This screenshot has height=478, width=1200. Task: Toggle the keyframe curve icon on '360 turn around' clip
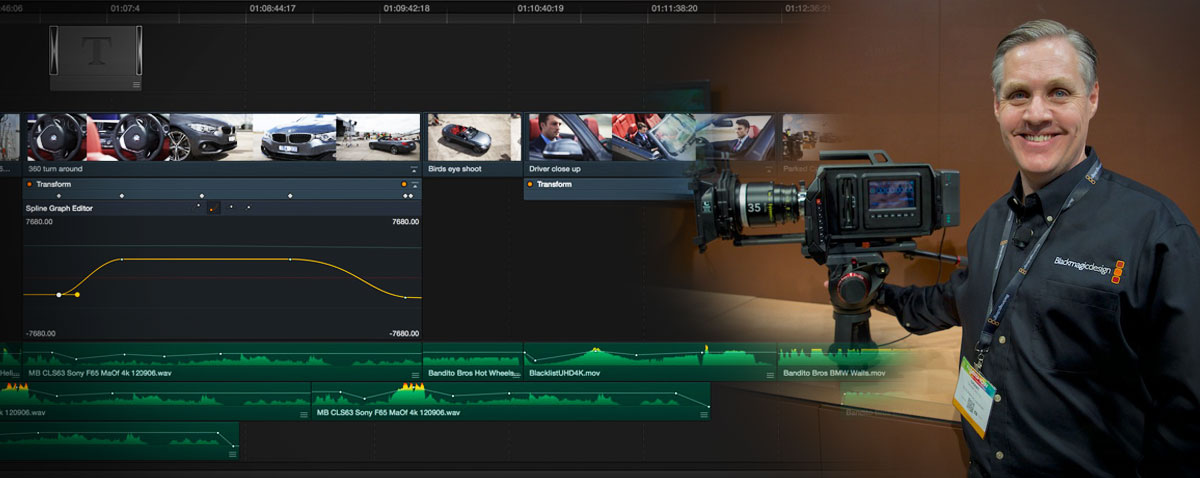point(414,170)
